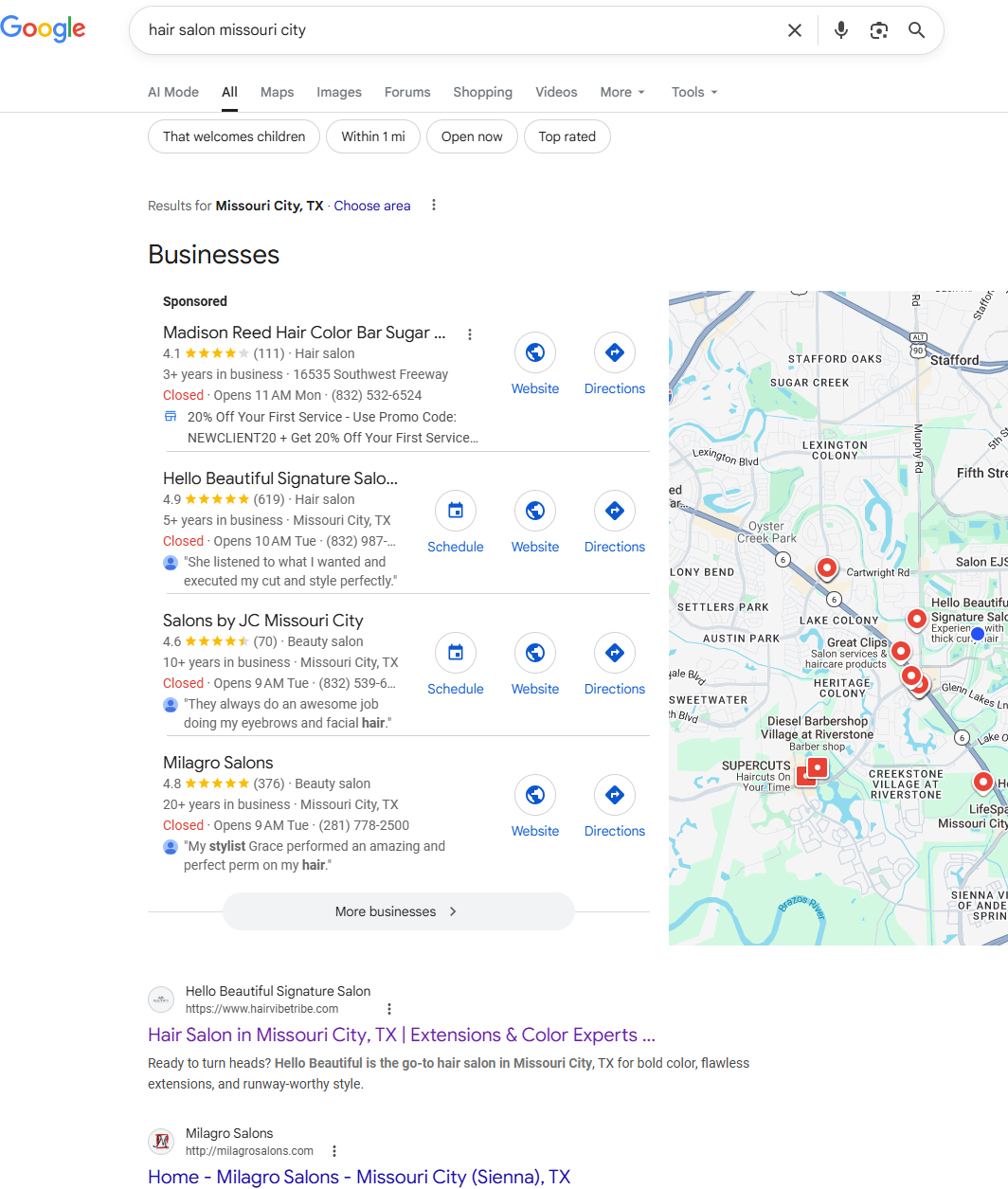
Task: Expand the More search categories dropdown
Action: [x=622, y=92]
